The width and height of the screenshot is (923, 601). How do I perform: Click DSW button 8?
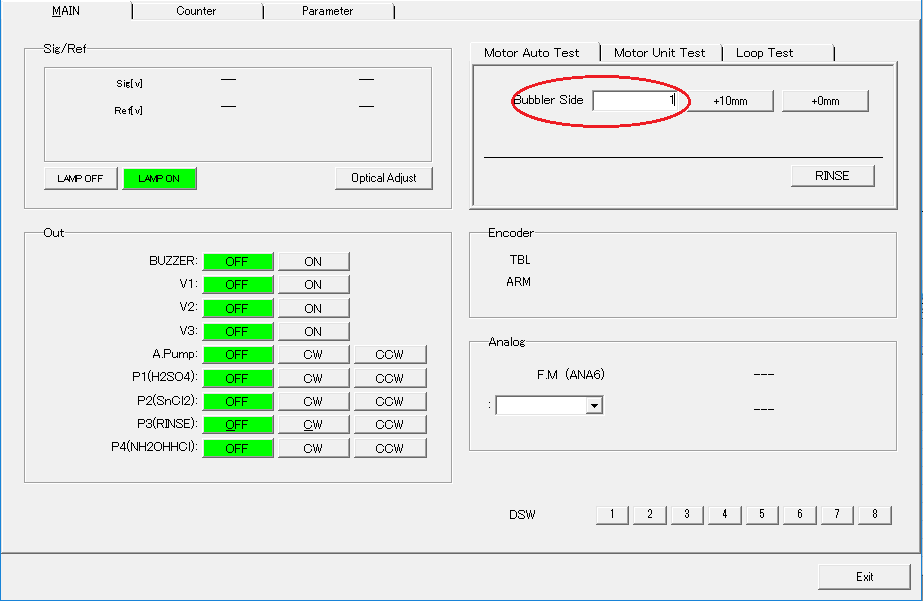click(x=875, y=514)
